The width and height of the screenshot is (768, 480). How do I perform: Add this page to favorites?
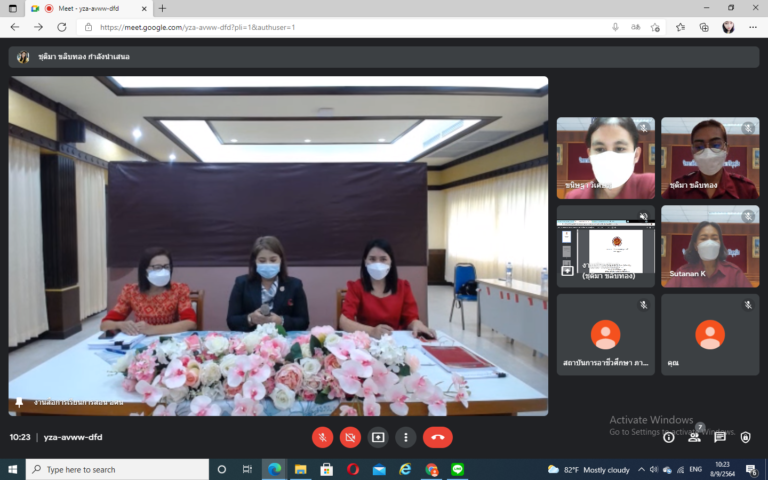[681, 27]
